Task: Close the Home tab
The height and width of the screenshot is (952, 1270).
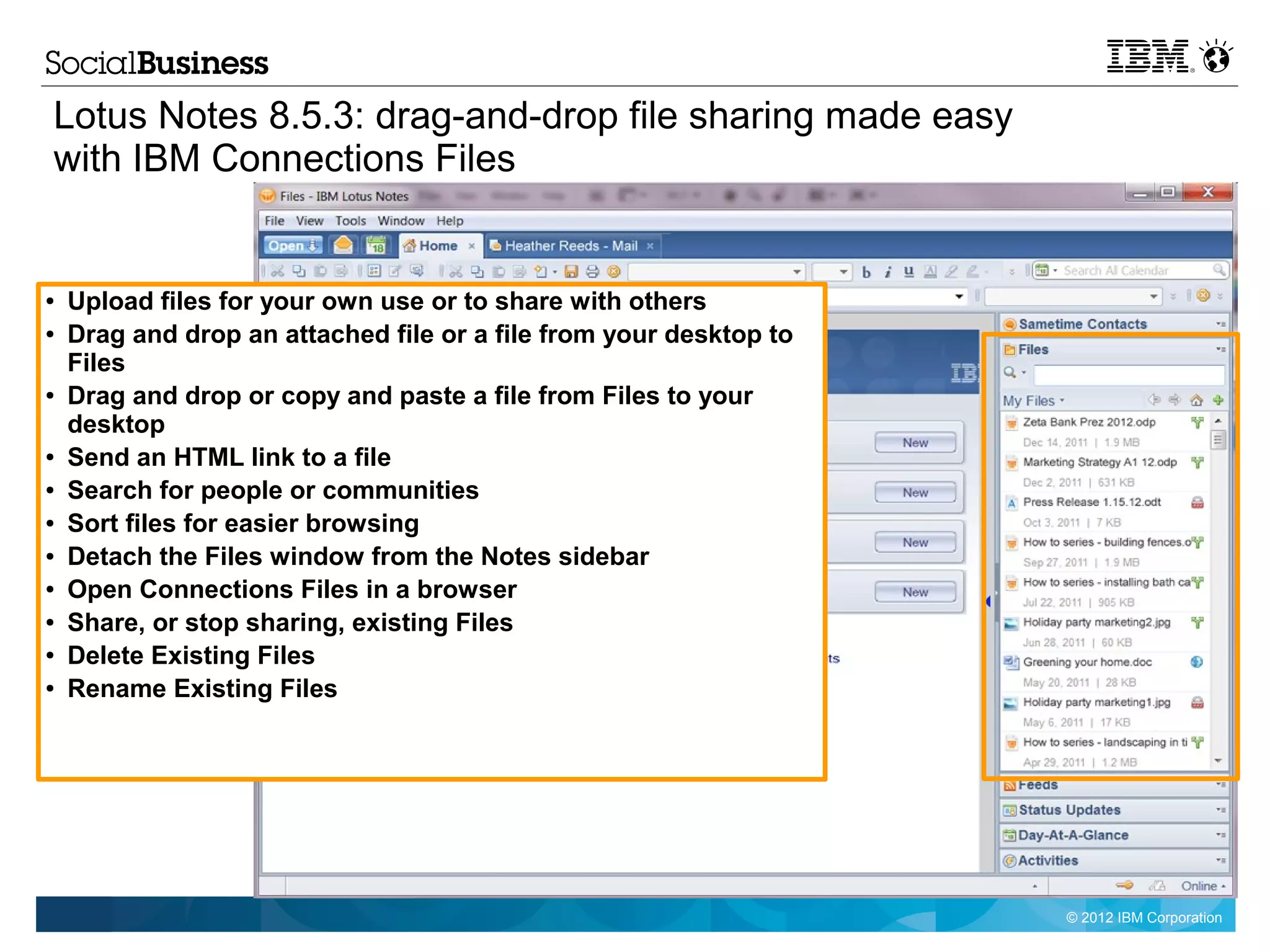Action: [471, 246]
